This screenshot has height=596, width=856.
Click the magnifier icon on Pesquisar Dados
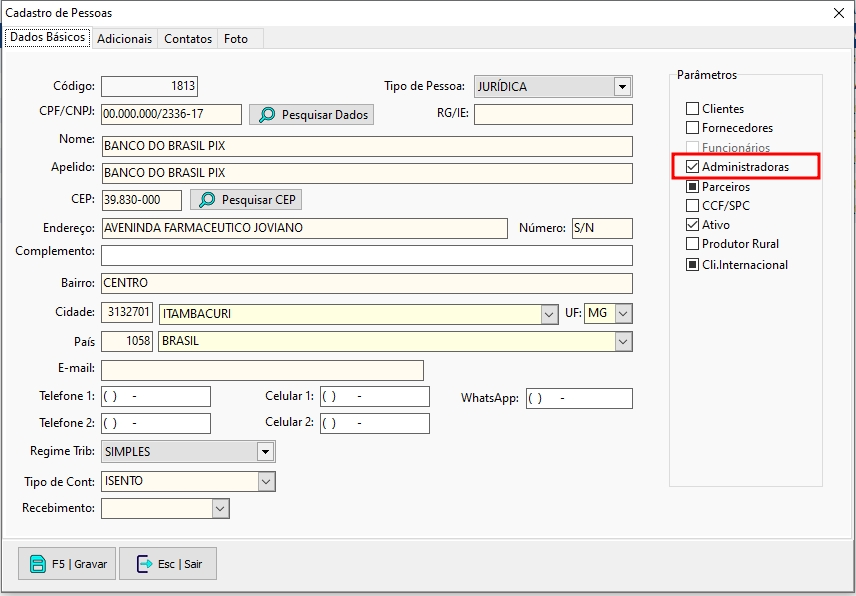[x=267, y=115]
